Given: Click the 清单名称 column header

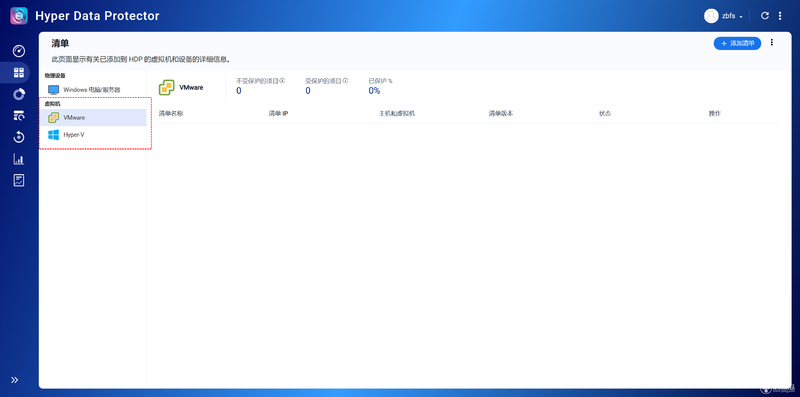Looking at the screenshot, I should pos(171,113).
